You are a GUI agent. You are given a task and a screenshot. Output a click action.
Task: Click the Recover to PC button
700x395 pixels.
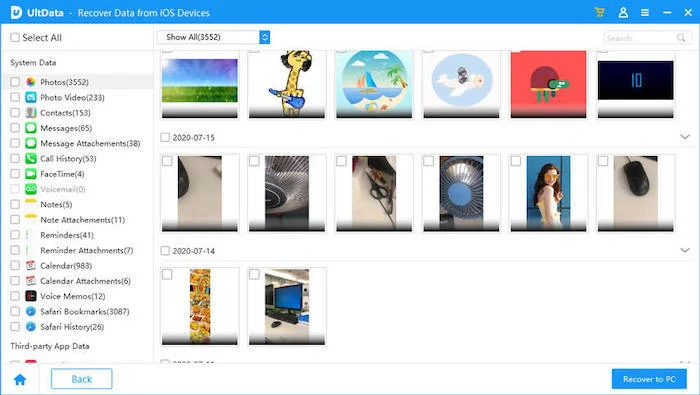[x=649, y=379]
